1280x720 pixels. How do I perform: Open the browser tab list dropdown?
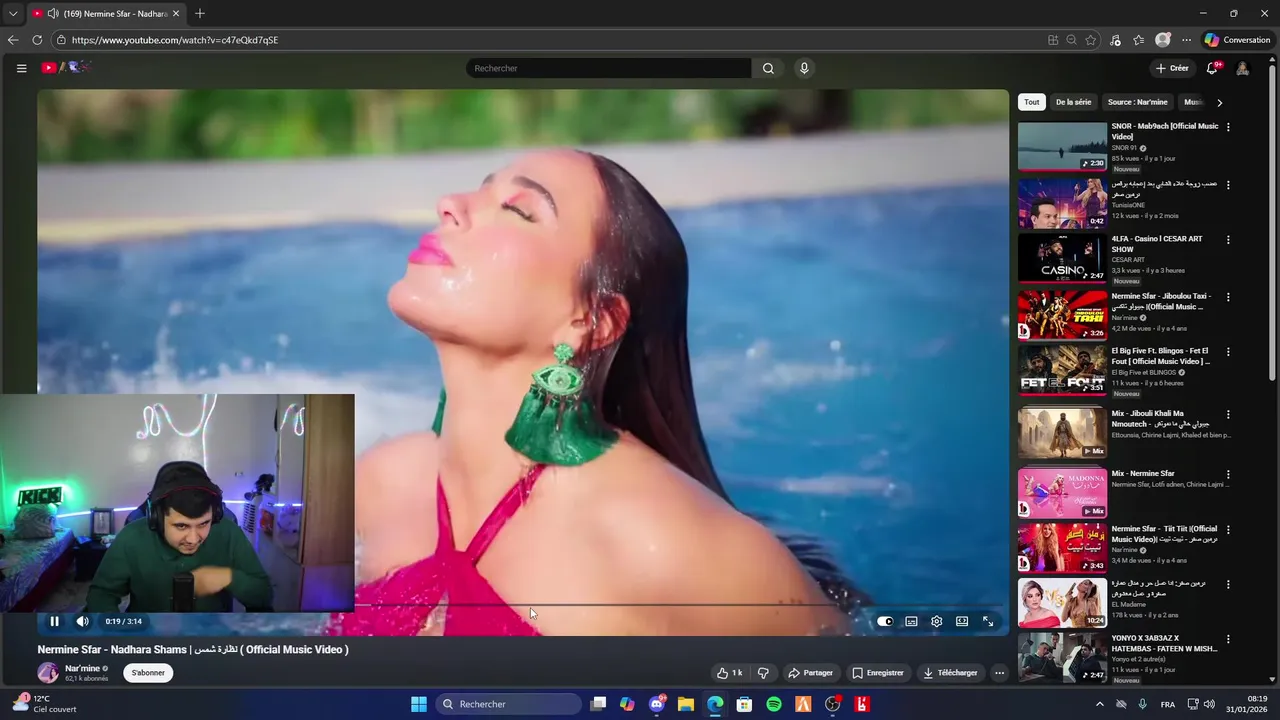[x=13, y=13]
